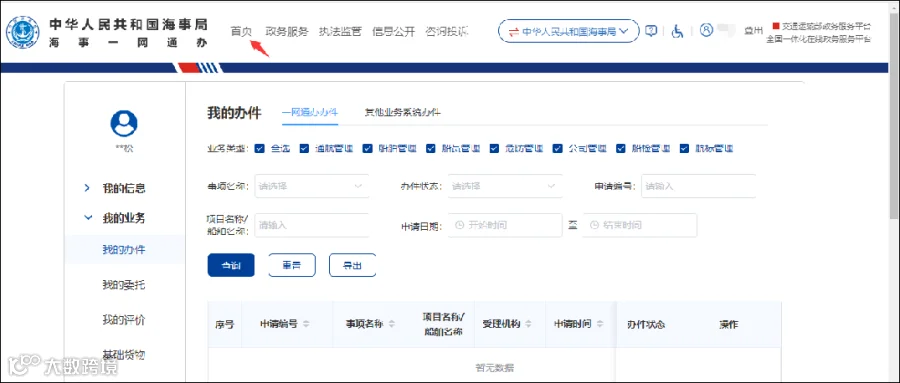Click the 暂无数据 empty table message
Image resolution: width=900 pixels, height=383 pixels.
[x=495, y=367]
